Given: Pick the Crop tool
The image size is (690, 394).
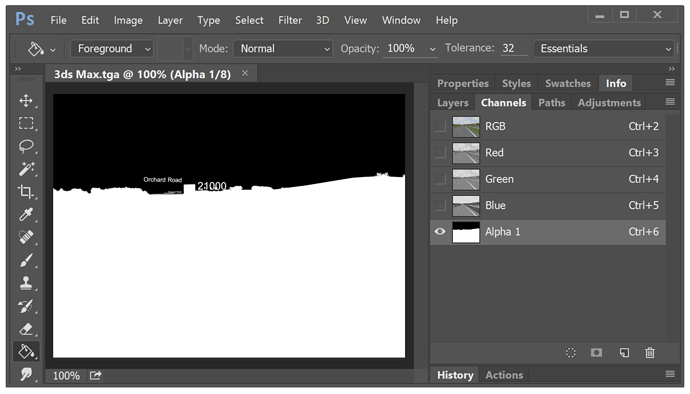Looking at the screenshot, I should point(26,191).
